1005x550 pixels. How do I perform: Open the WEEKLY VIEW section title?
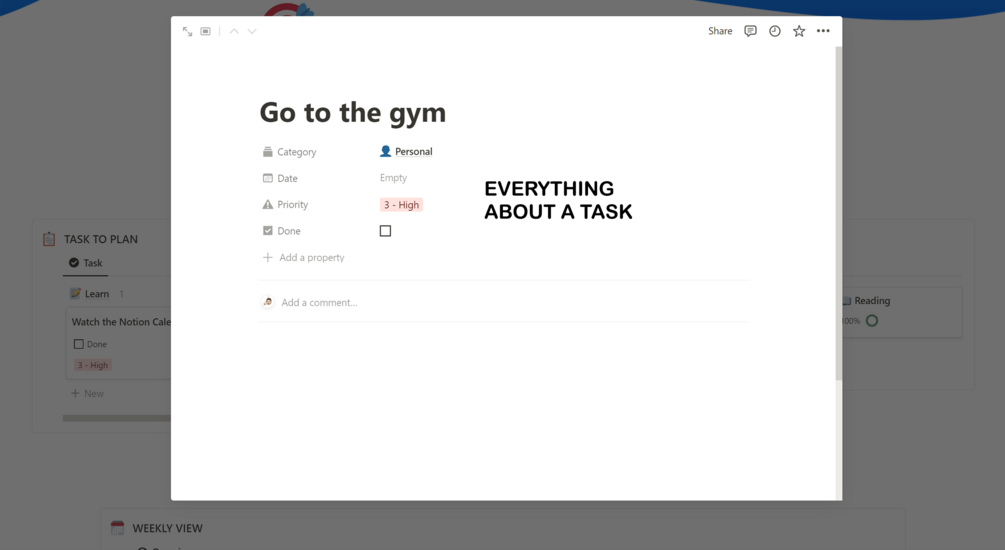[167, 528]
